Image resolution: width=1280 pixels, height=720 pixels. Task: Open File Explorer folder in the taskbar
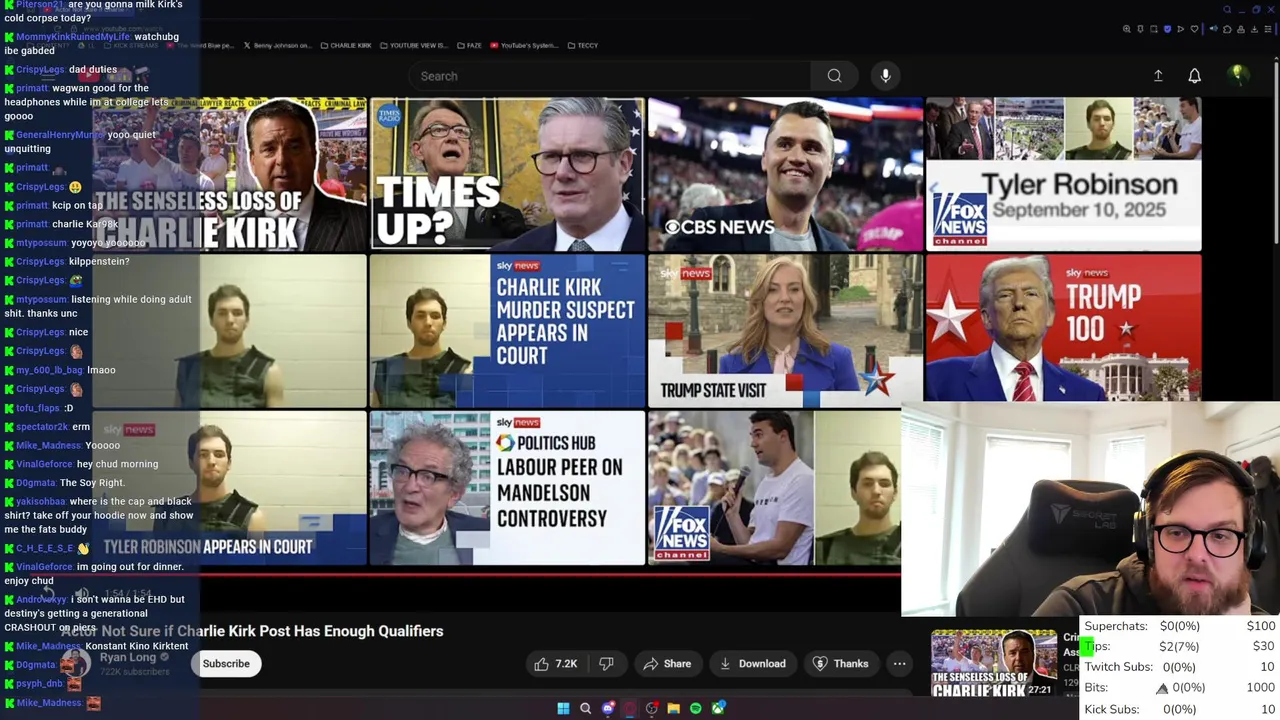[x=674, y=708]
